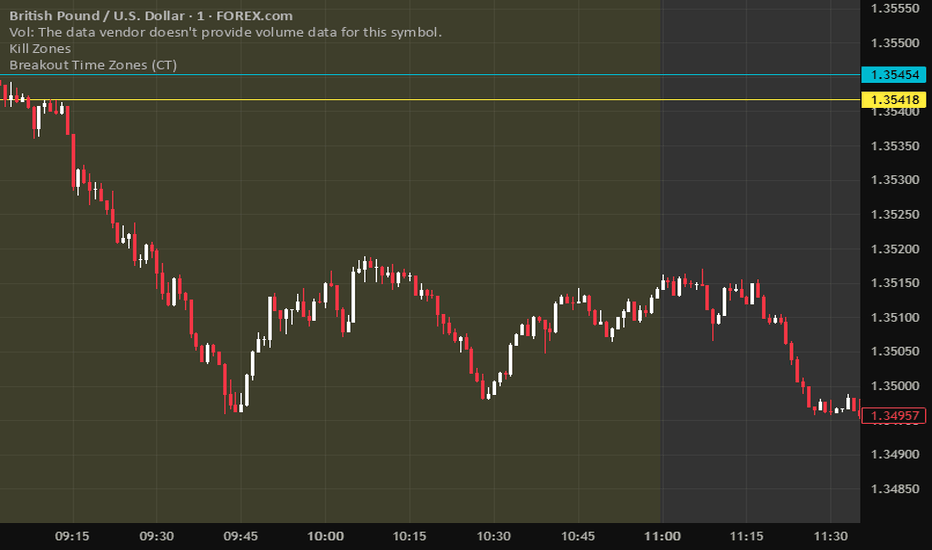Click the 11:15 time axis label
Viewport: 932px width, 550px height.
(x=747, y=536)
